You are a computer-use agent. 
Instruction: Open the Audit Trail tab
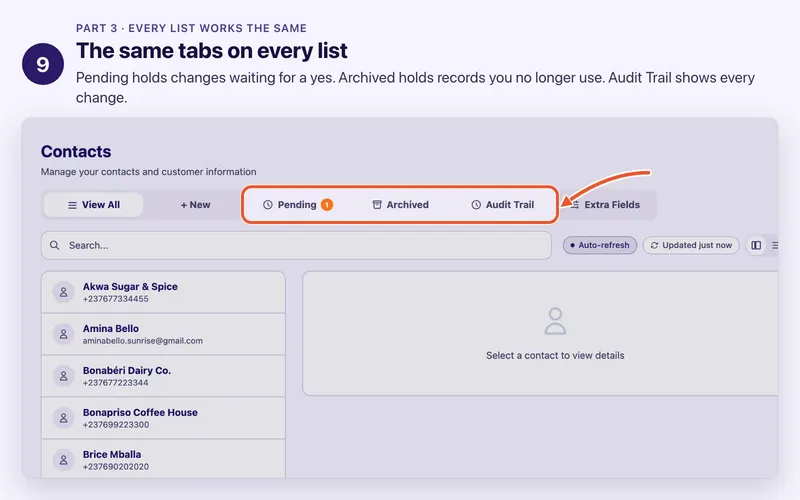pyautogui.click(x=503, y=205)
